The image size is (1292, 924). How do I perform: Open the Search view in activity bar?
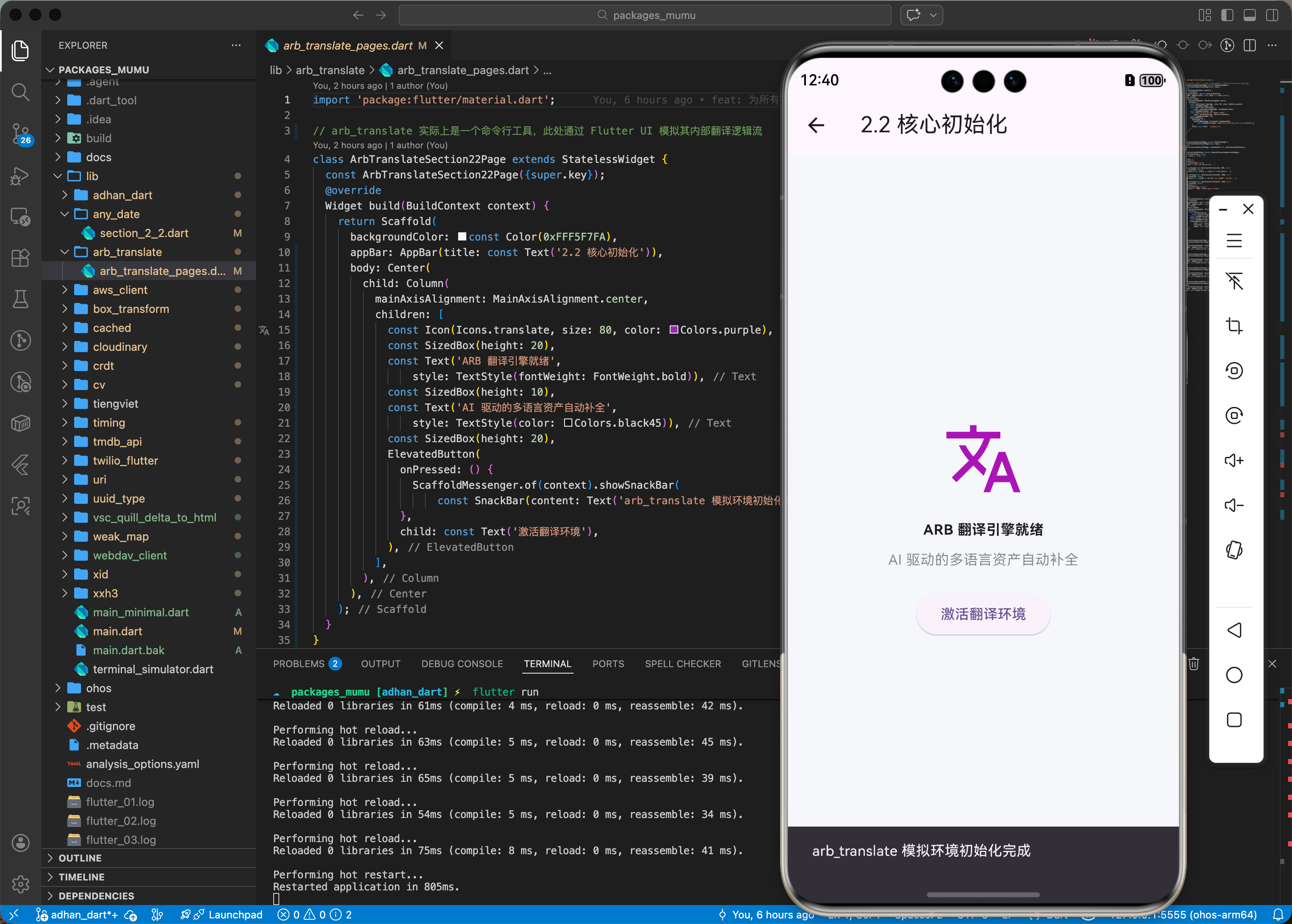point(21,92)
